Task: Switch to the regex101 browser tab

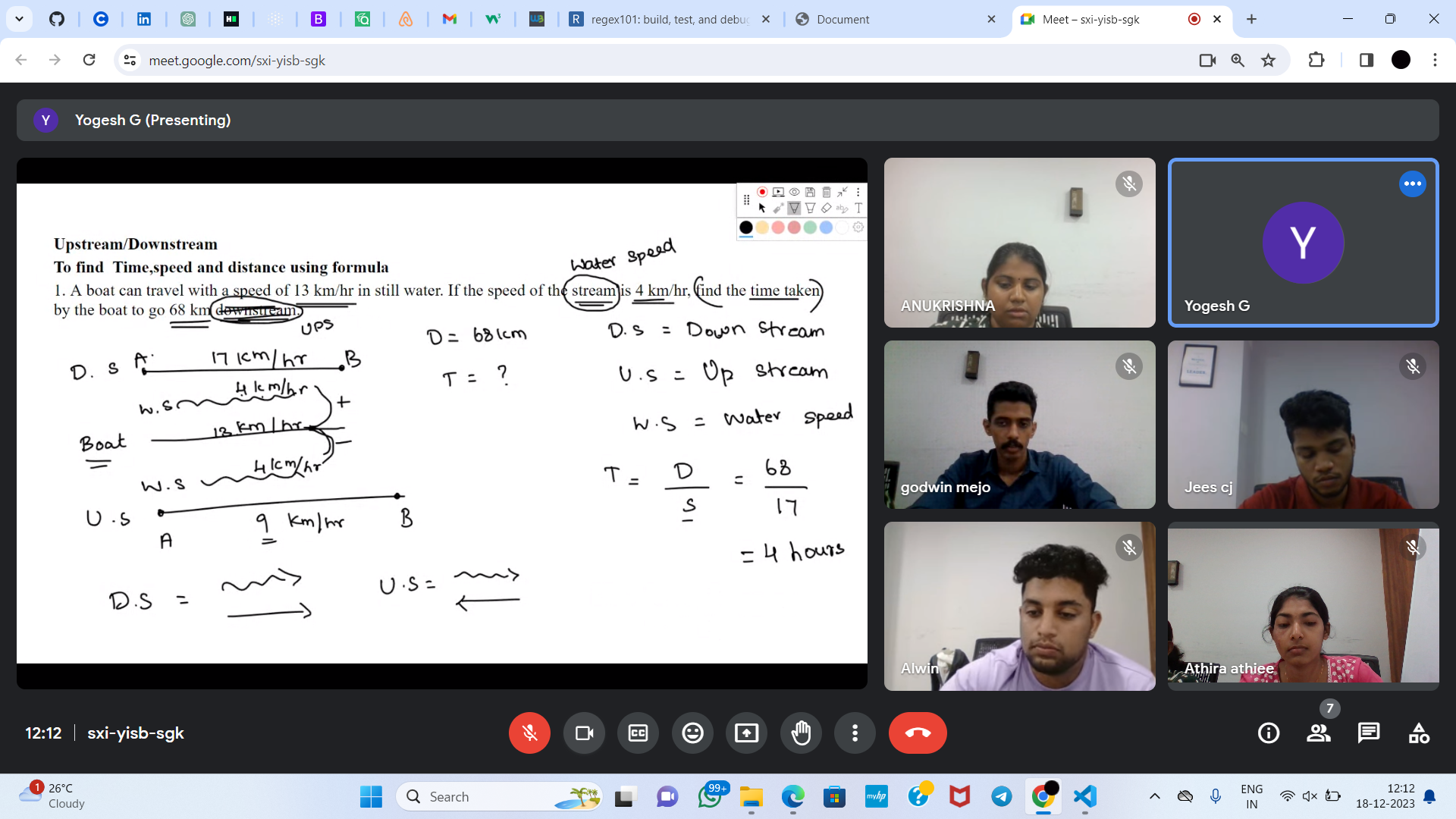Action: pyautogui.click(x=667, y=19)
